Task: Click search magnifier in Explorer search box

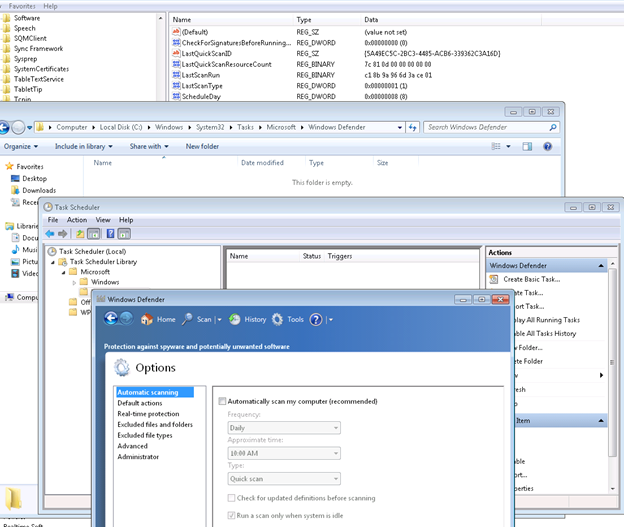Action: pyautogui.click(x=553, y=127)
